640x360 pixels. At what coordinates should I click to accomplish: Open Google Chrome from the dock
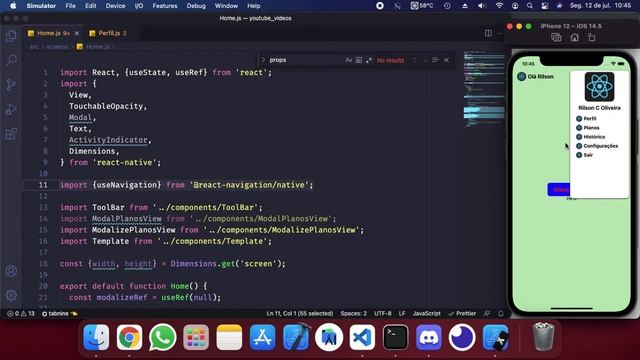click(x=129, y=338)
